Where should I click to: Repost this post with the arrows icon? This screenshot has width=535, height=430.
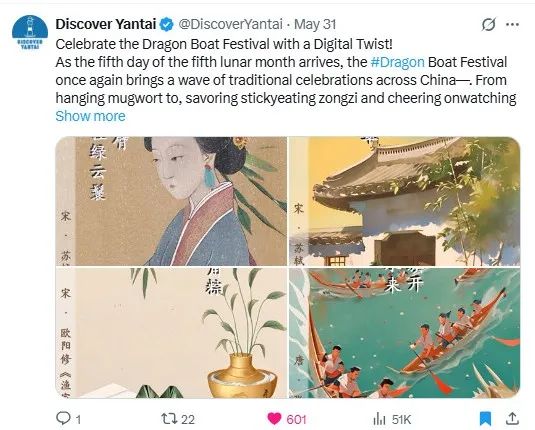click(x=169, y=418)
